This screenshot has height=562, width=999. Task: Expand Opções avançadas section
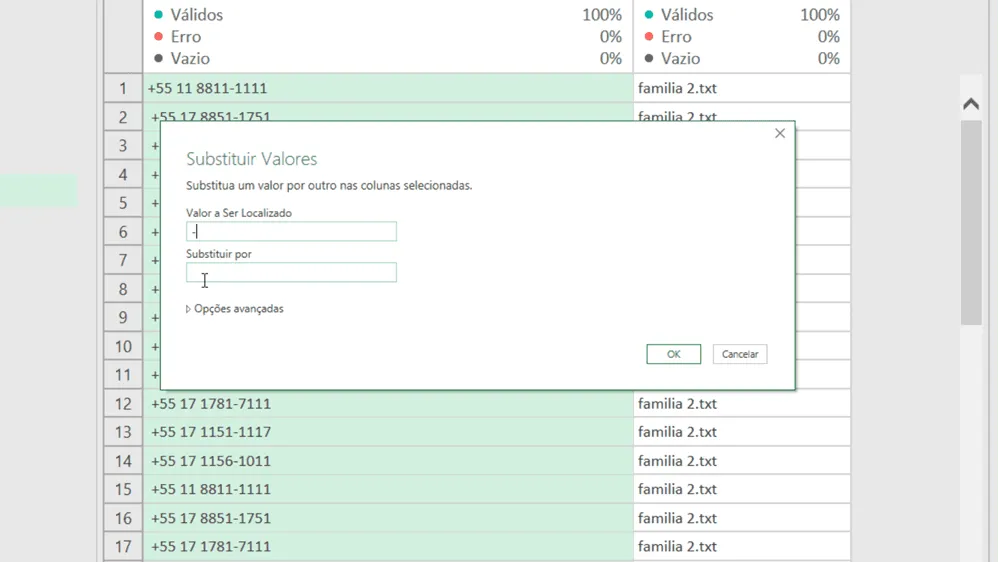[x=234, y=308]
